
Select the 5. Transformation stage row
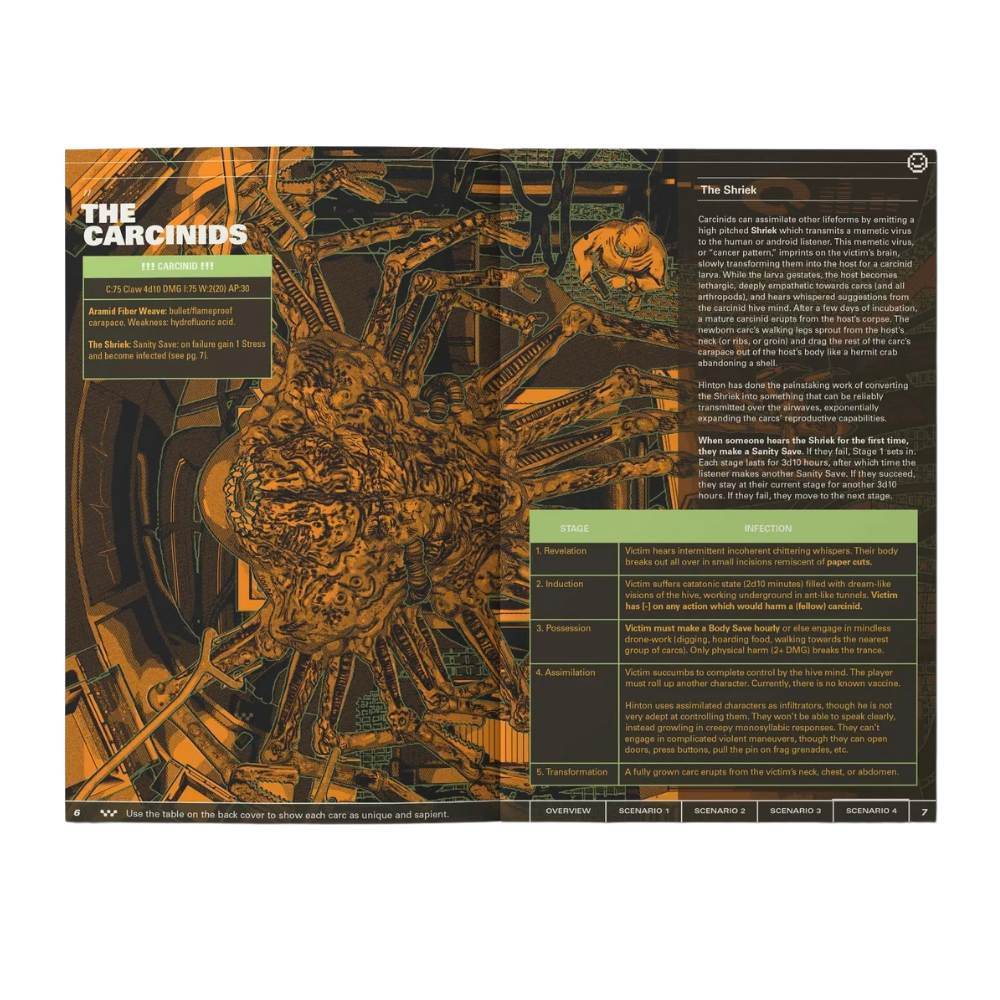click(723, 774)
